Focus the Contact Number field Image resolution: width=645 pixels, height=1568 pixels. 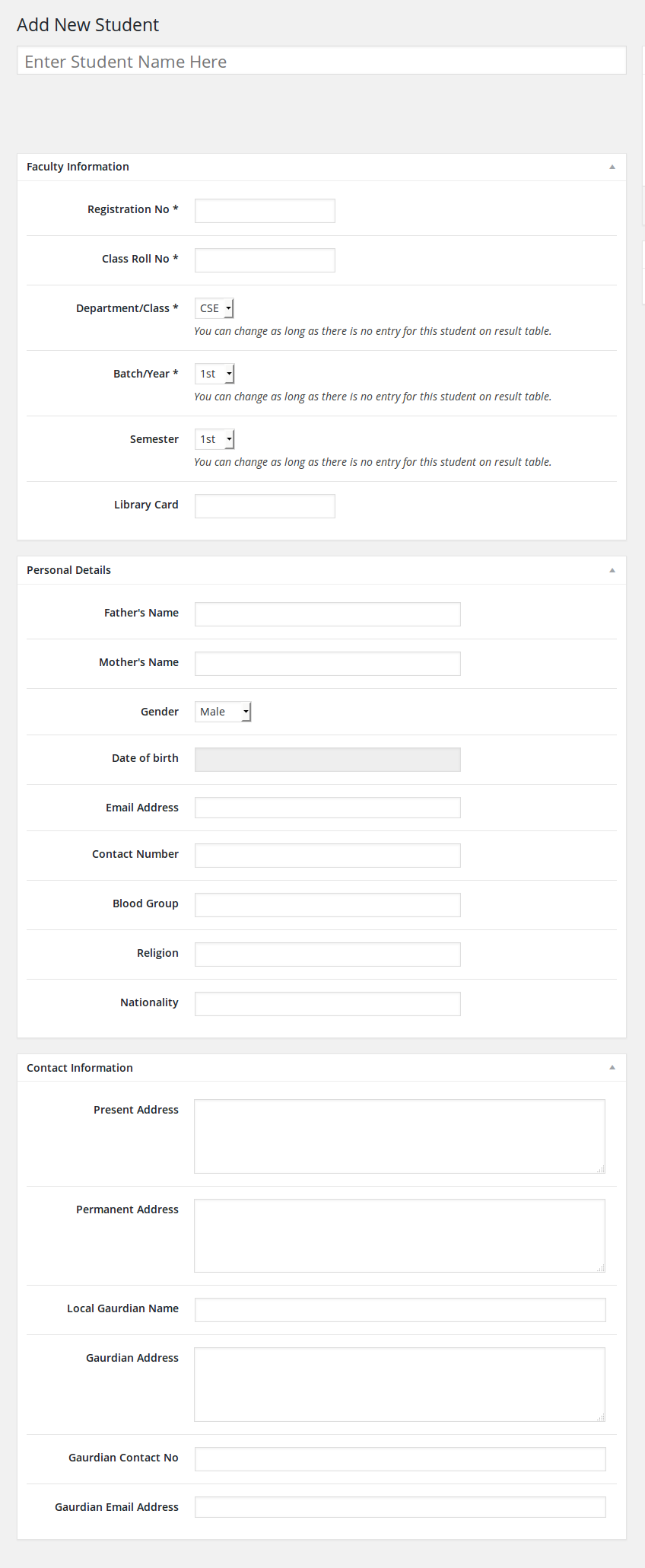point(327,856)
